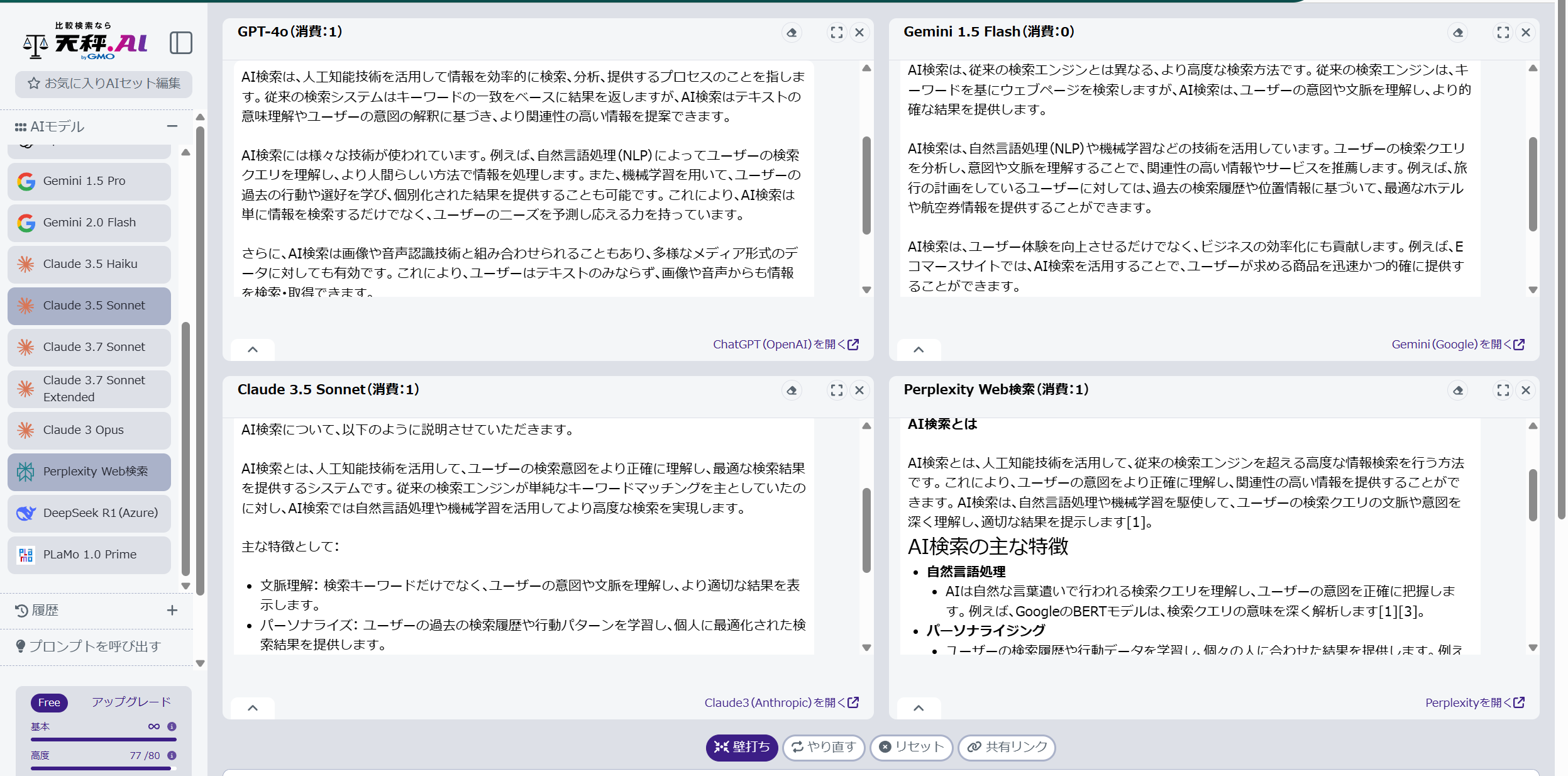
Task: Toggle Gemini 2.0 Flash model
Action: coord(89,223)
